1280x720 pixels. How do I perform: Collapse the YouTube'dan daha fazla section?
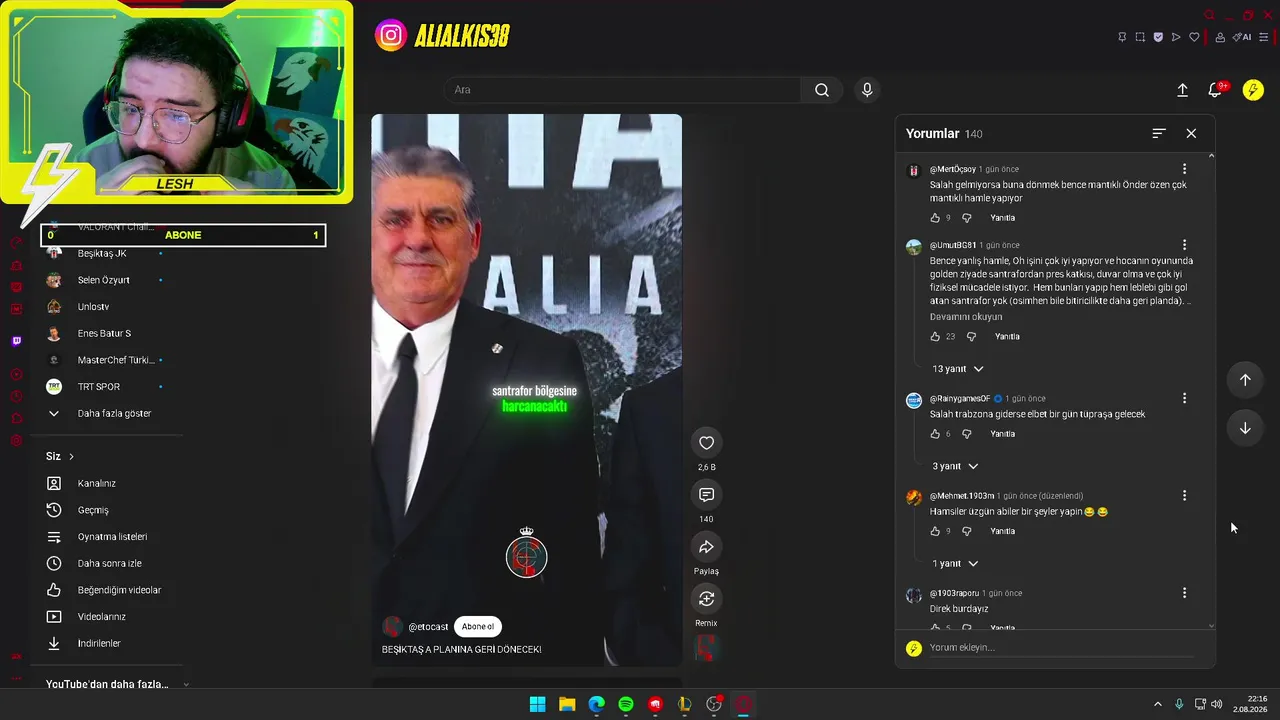(186, 684)
